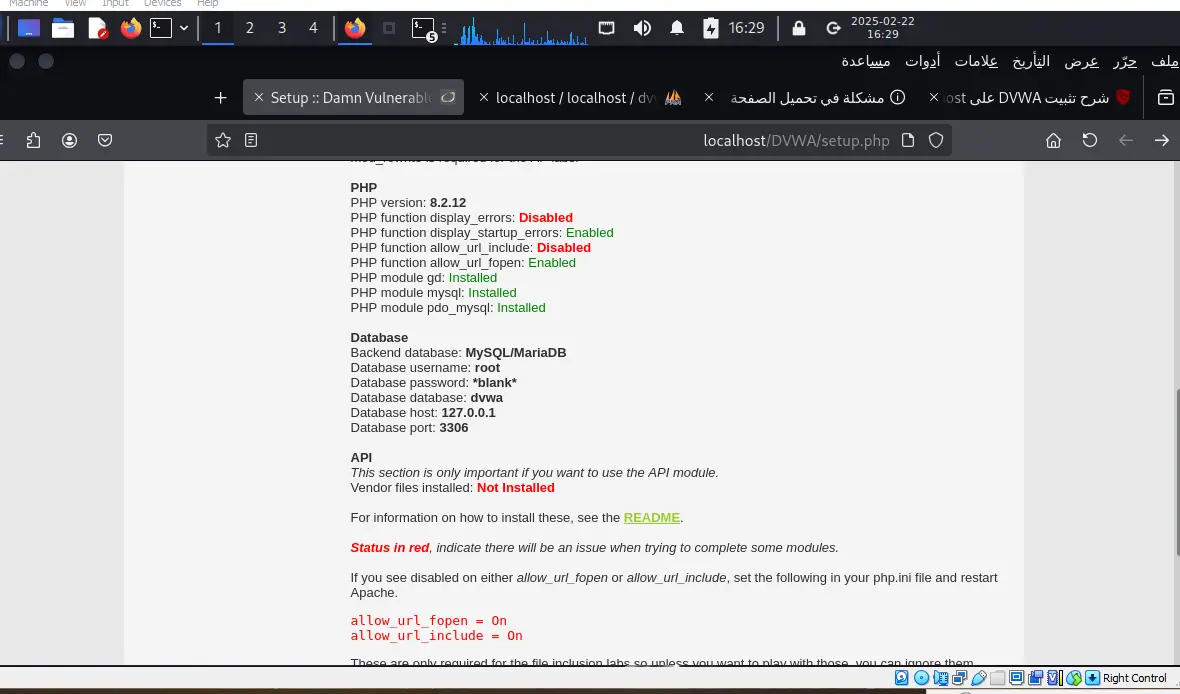Open the عرض (View) menu
Image resolution: width=1180 pixels, height=694 pixels.
click(x=1081, y=62)
